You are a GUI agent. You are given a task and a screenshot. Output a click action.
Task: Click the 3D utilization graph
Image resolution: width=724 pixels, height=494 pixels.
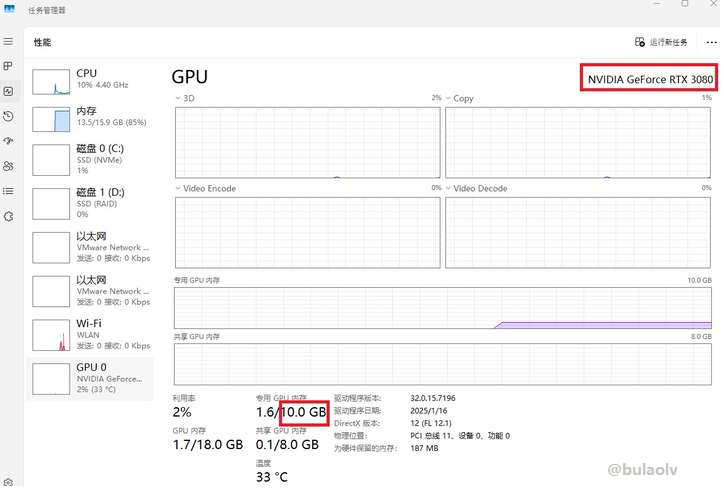click(308, 143)
